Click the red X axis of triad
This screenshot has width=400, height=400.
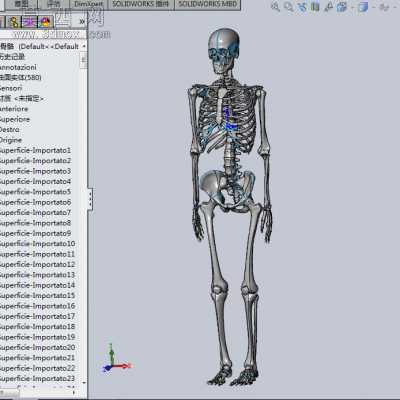coord(122,366)
